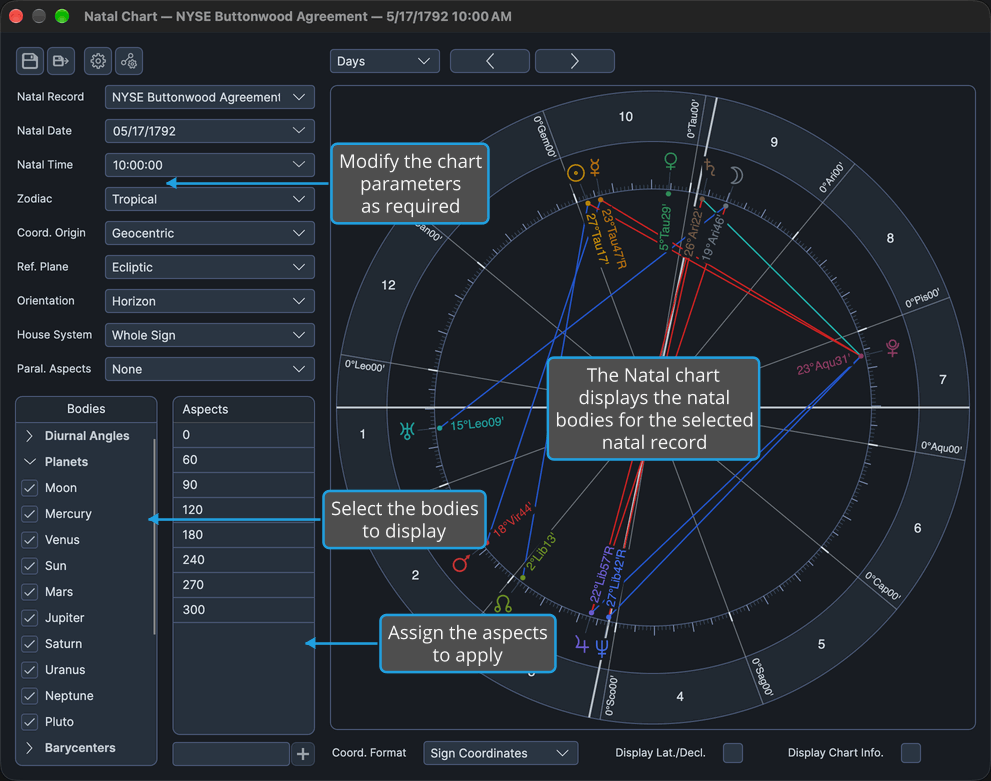991x781 pixels.
Task: Click the 15°Leo09' Uranus position label
Action: (x=477, y=423)
